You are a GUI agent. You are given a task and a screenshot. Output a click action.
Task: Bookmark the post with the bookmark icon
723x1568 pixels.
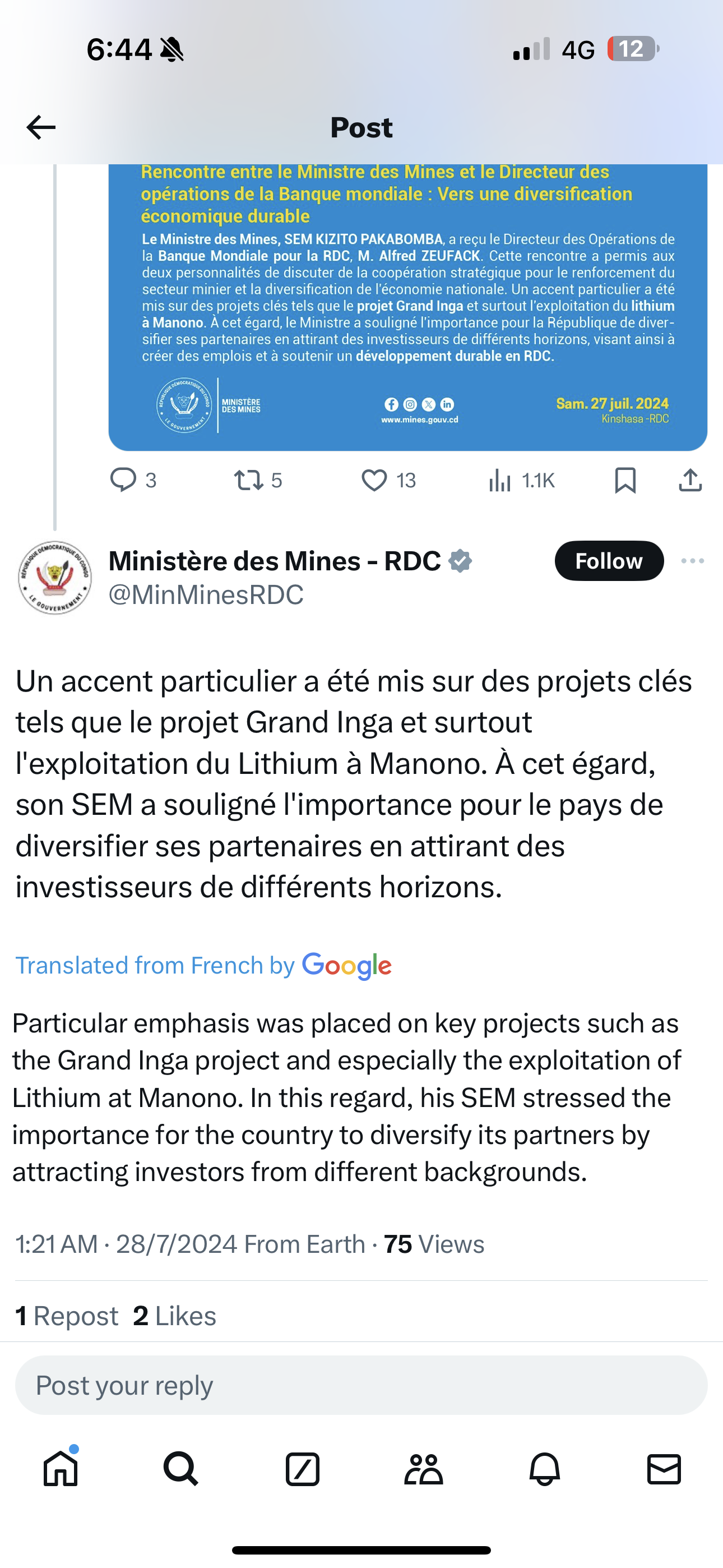coord(625,480)
